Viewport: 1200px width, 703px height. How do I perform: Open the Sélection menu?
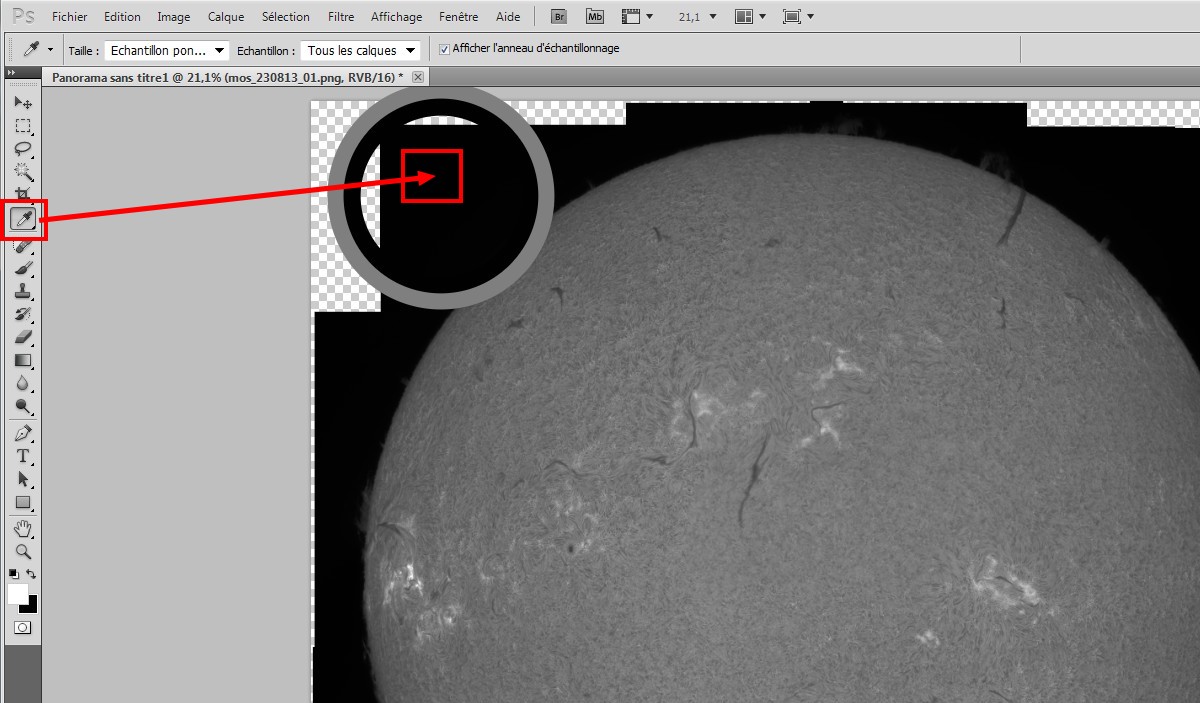[x=286, y=17]
